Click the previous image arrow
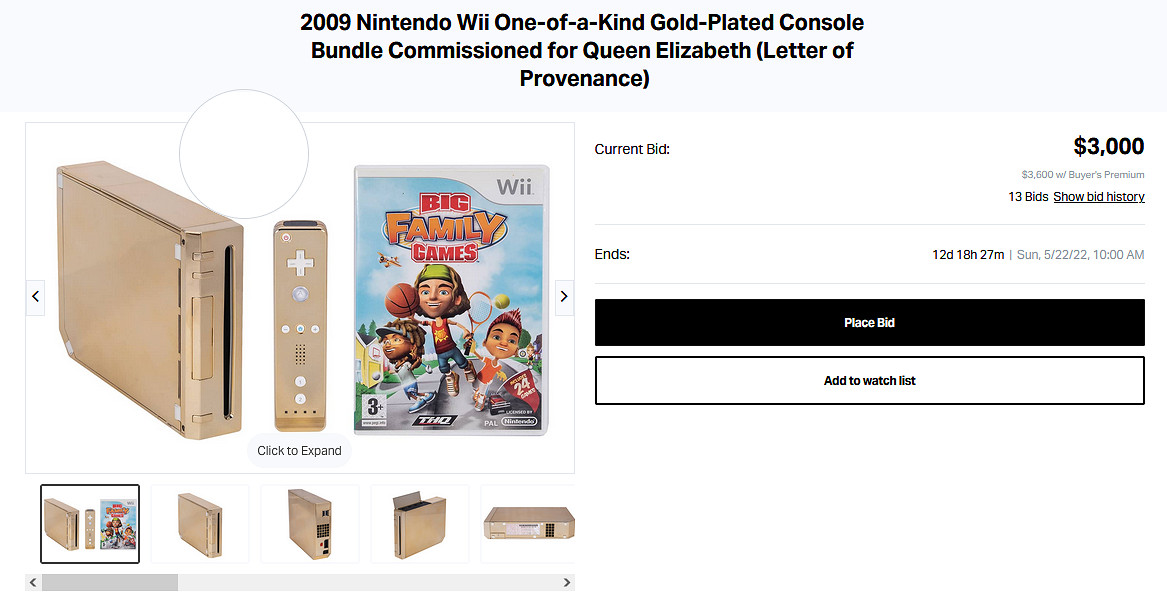Screen dimensions: 1167x603 (36, 296)
